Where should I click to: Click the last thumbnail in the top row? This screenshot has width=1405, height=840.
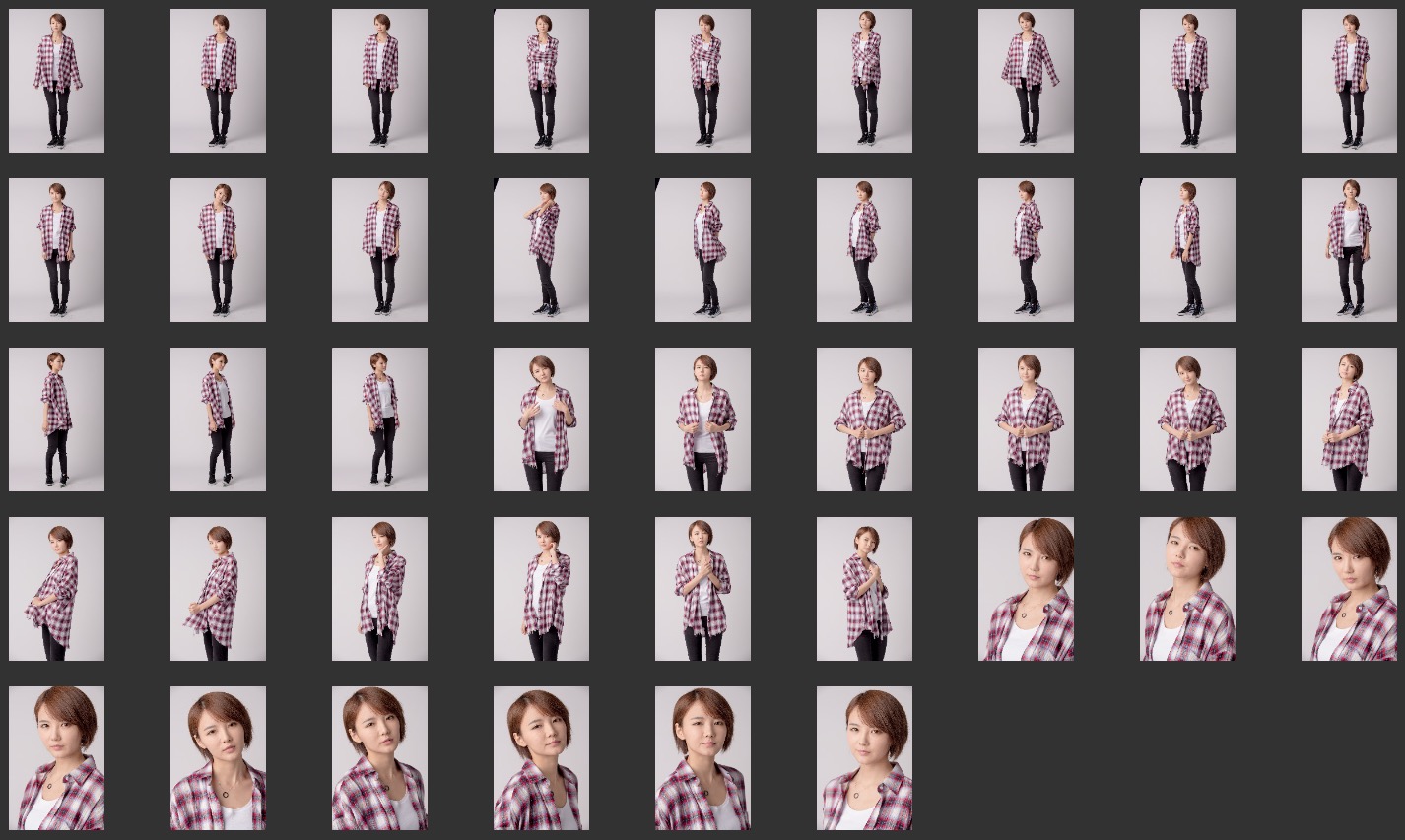coord(1349,81)
